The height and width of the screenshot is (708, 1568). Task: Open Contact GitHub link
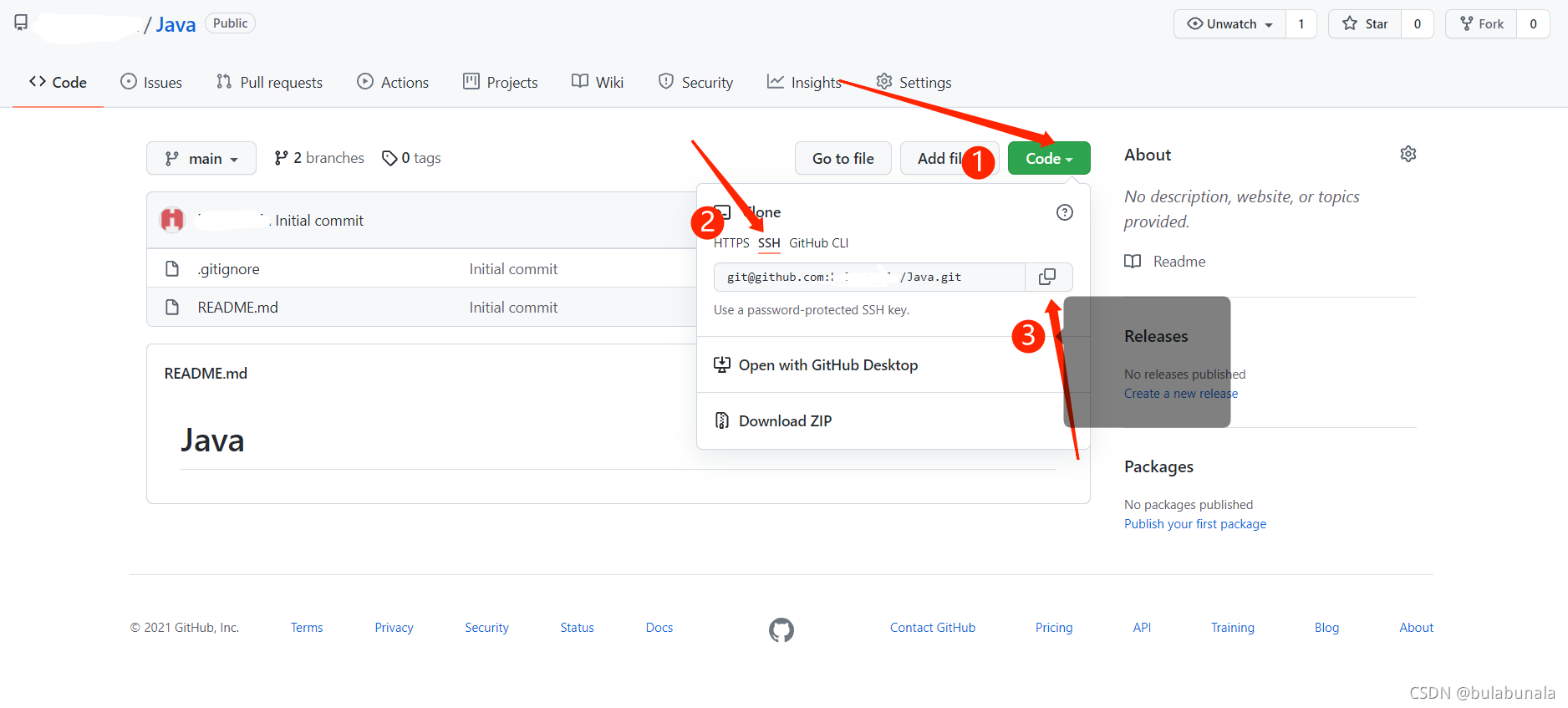[x=933, y=628]
